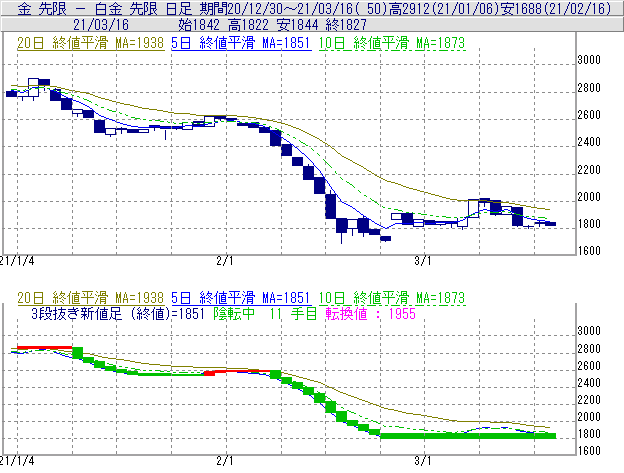Click the 20日 終値平滑 MA=1938 legend in the upper chart
This screenshot has height=473, width=624.
[x=90, y=43]
